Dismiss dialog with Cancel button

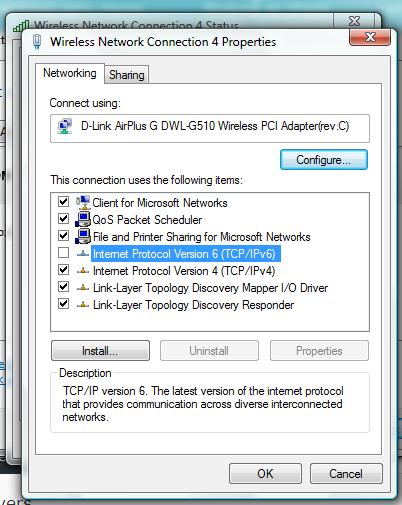pyautogui.click(x=346, y=473)
